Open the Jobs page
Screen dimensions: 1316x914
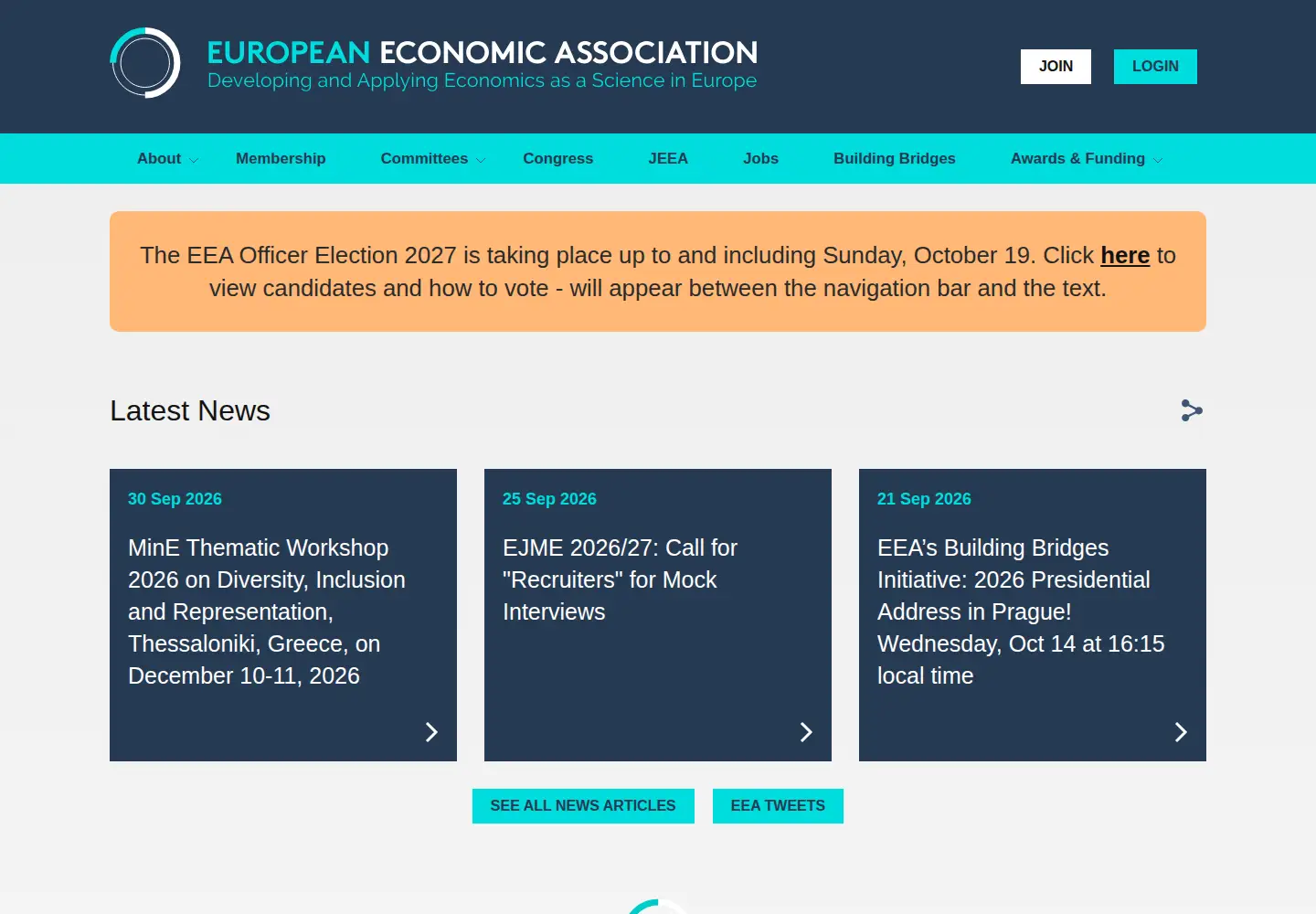(760, 158)
